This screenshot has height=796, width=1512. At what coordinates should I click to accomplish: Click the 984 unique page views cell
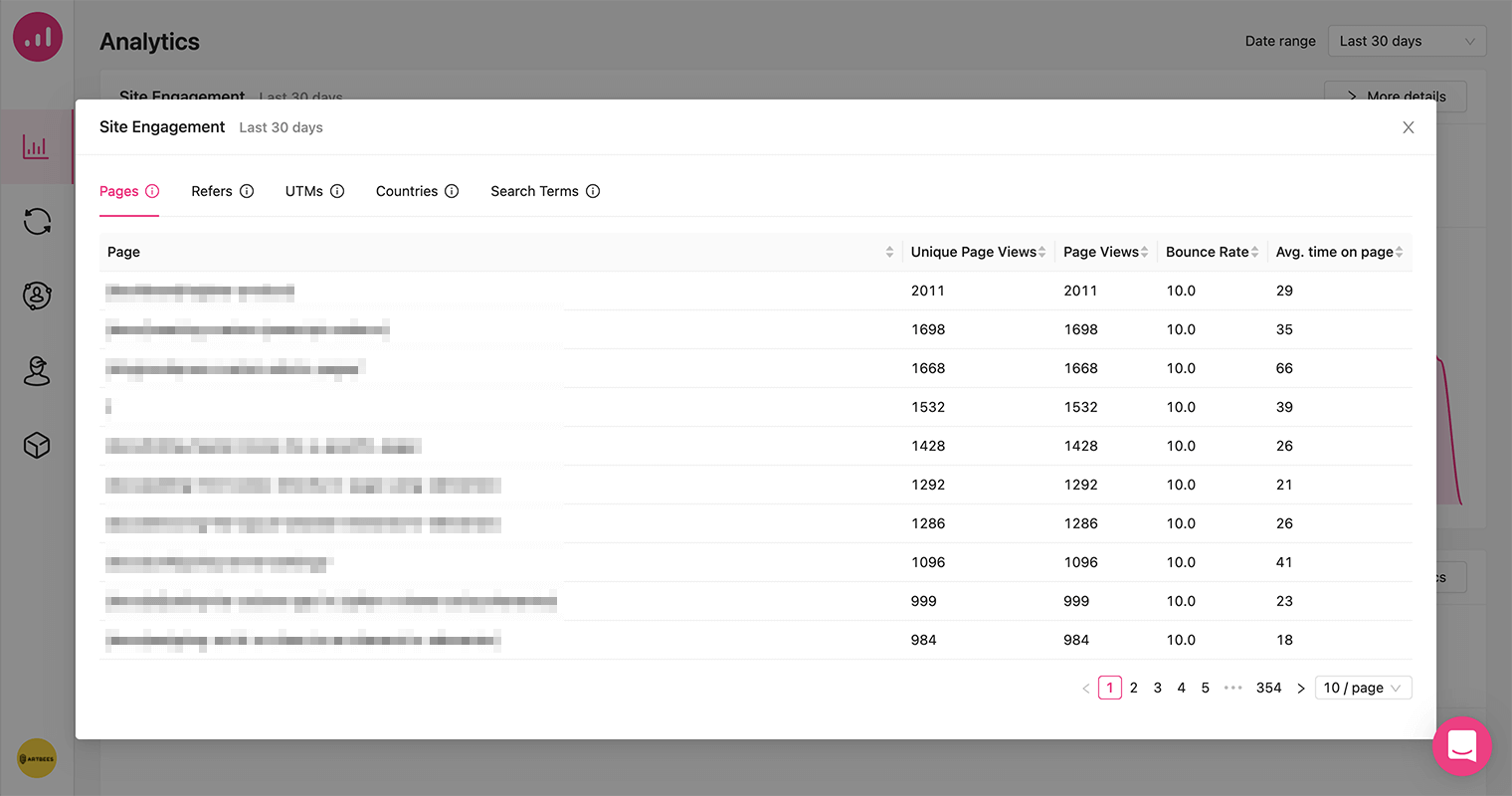click(924, 640)
